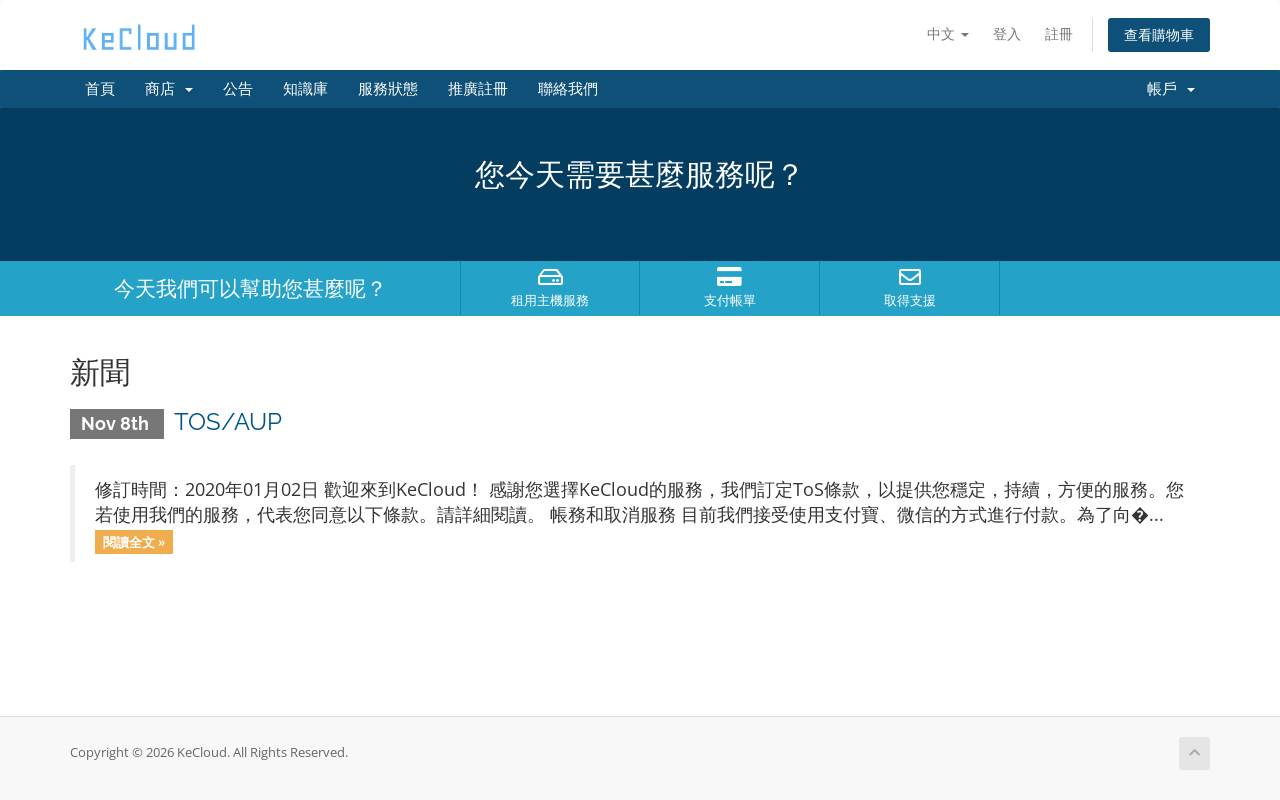The image size is (1280, 800).
Task: Click the 查看購物車 button
Action: [1159, 35]
